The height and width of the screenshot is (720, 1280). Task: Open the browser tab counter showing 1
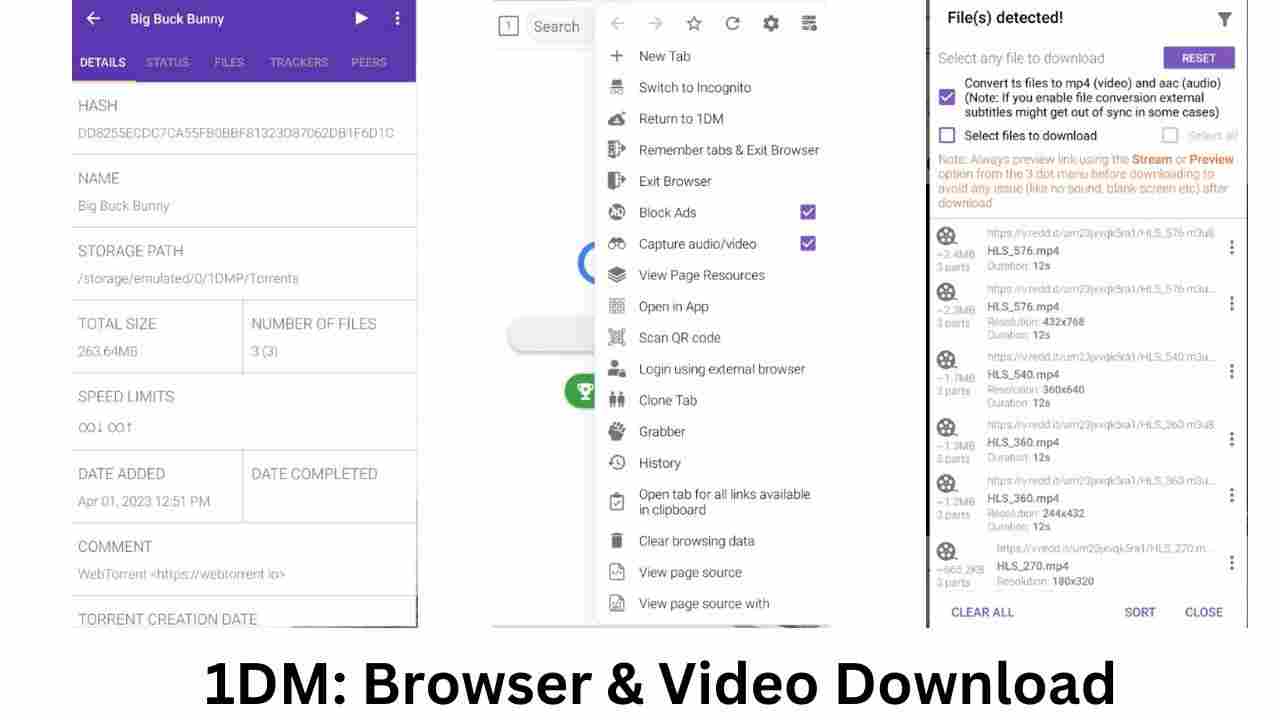click(508, 26)
